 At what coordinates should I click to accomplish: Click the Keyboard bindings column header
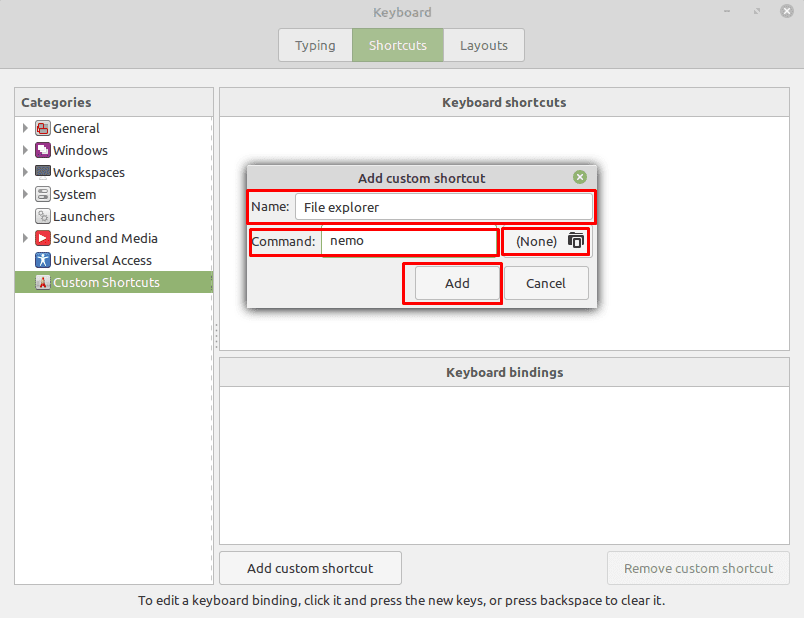tap(504, 372)
